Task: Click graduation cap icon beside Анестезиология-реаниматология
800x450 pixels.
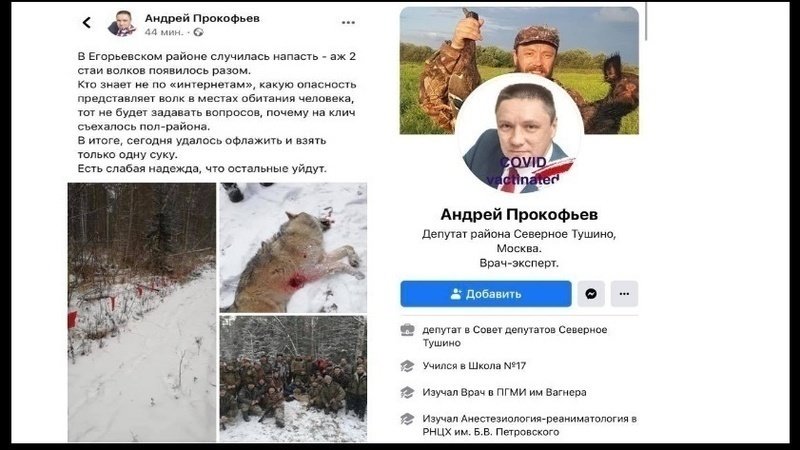Action: pos(407,419)
